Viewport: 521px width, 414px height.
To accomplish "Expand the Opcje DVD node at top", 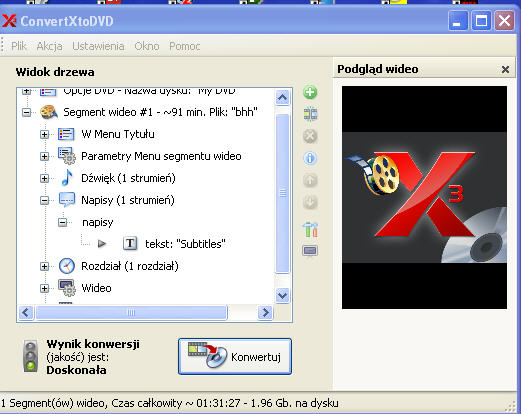I will 26,91.
